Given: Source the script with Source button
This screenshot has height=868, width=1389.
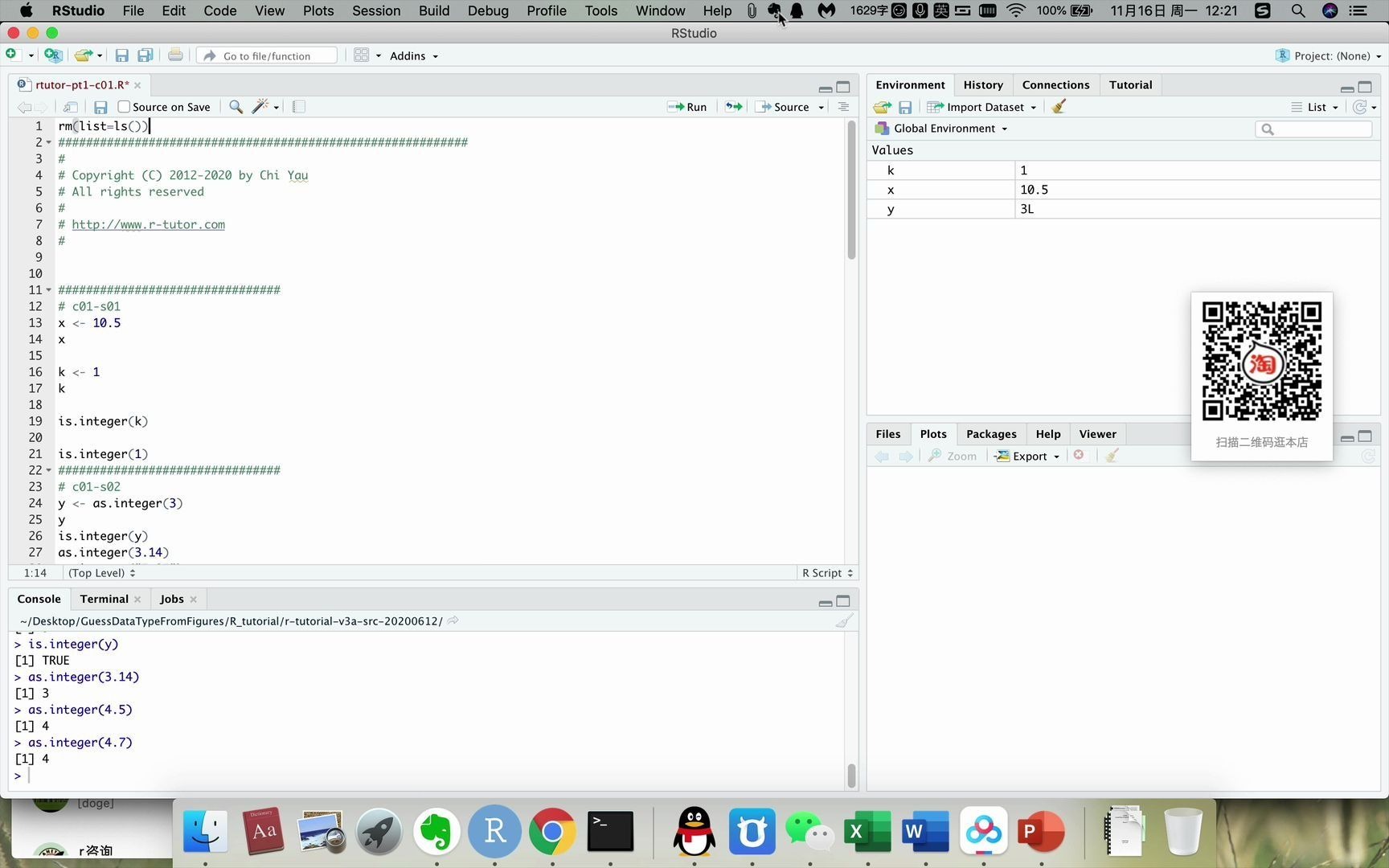Looking at the screenshot, I should point(783,107).
